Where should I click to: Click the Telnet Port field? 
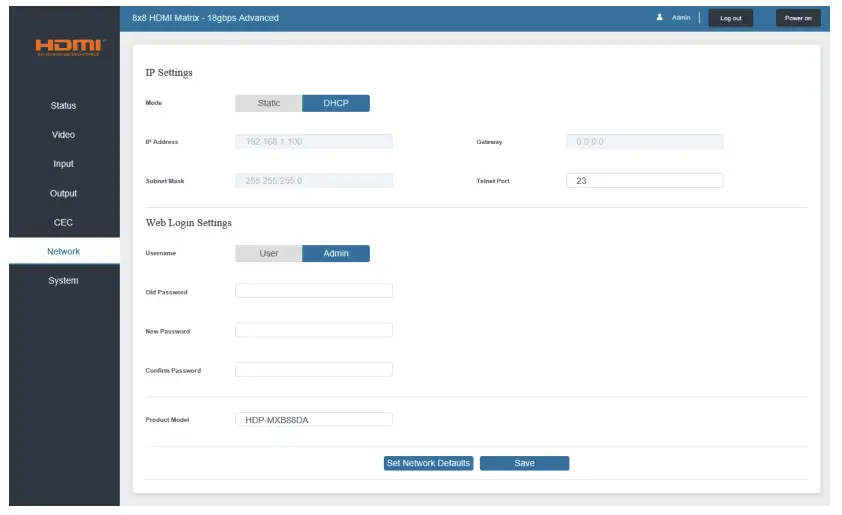[x=644, y=180]
